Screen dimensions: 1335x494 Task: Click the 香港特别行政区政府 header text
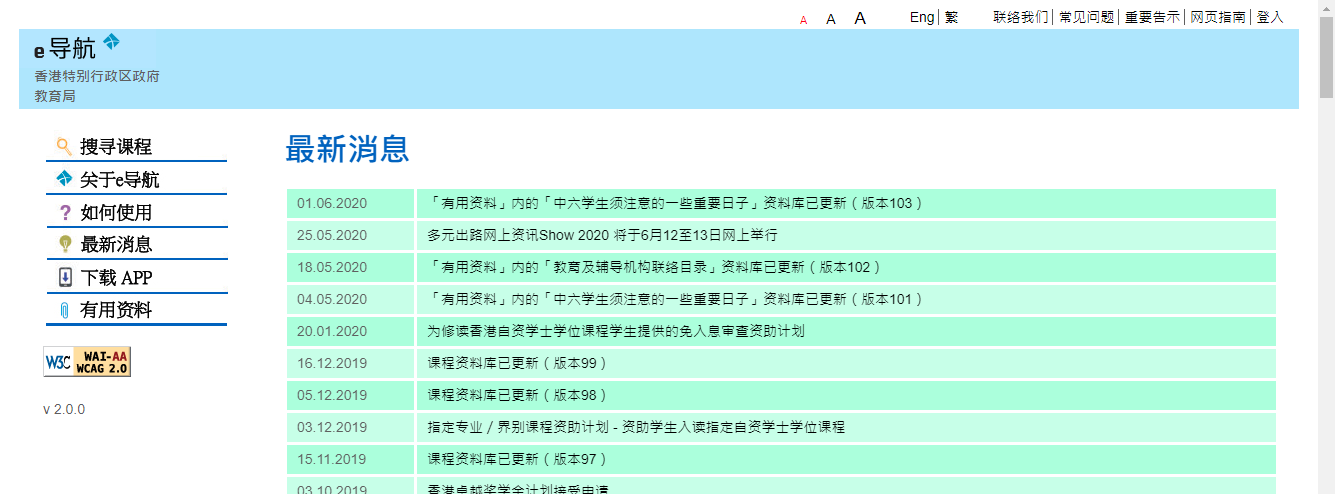tap(97, 76)
